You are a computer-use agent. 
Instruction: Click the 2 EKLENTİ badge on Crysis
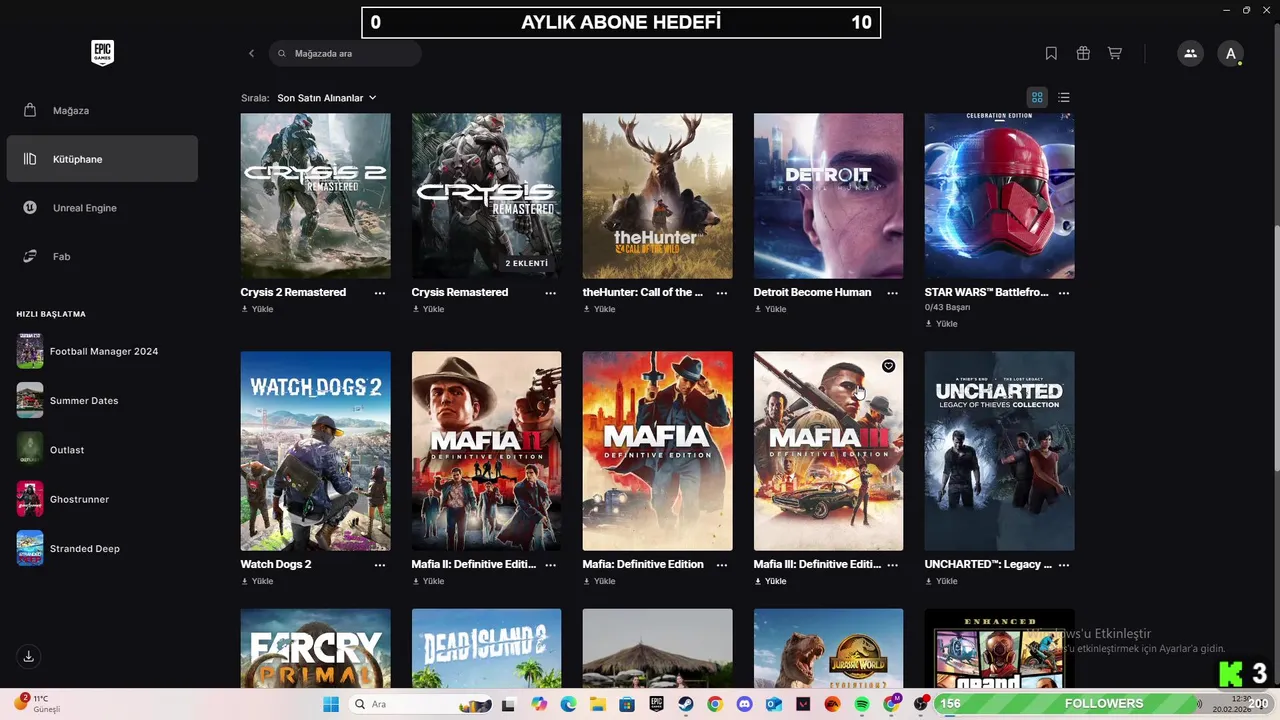[527, 263]
